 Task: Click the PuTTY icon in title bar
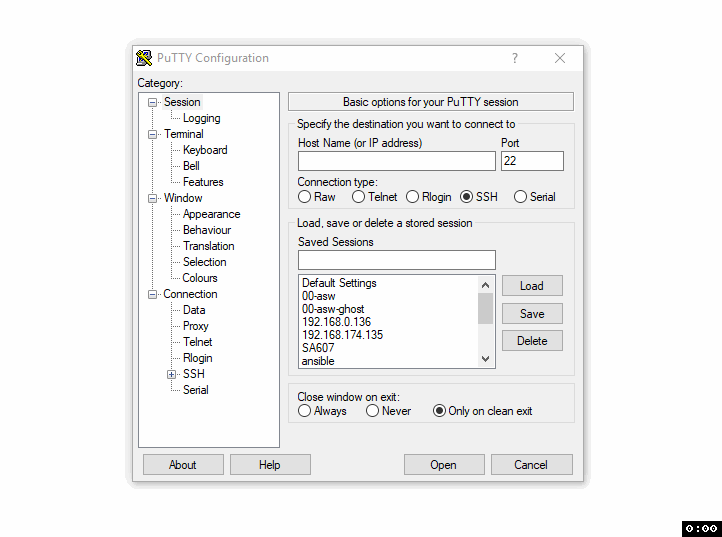click(144, 58)
